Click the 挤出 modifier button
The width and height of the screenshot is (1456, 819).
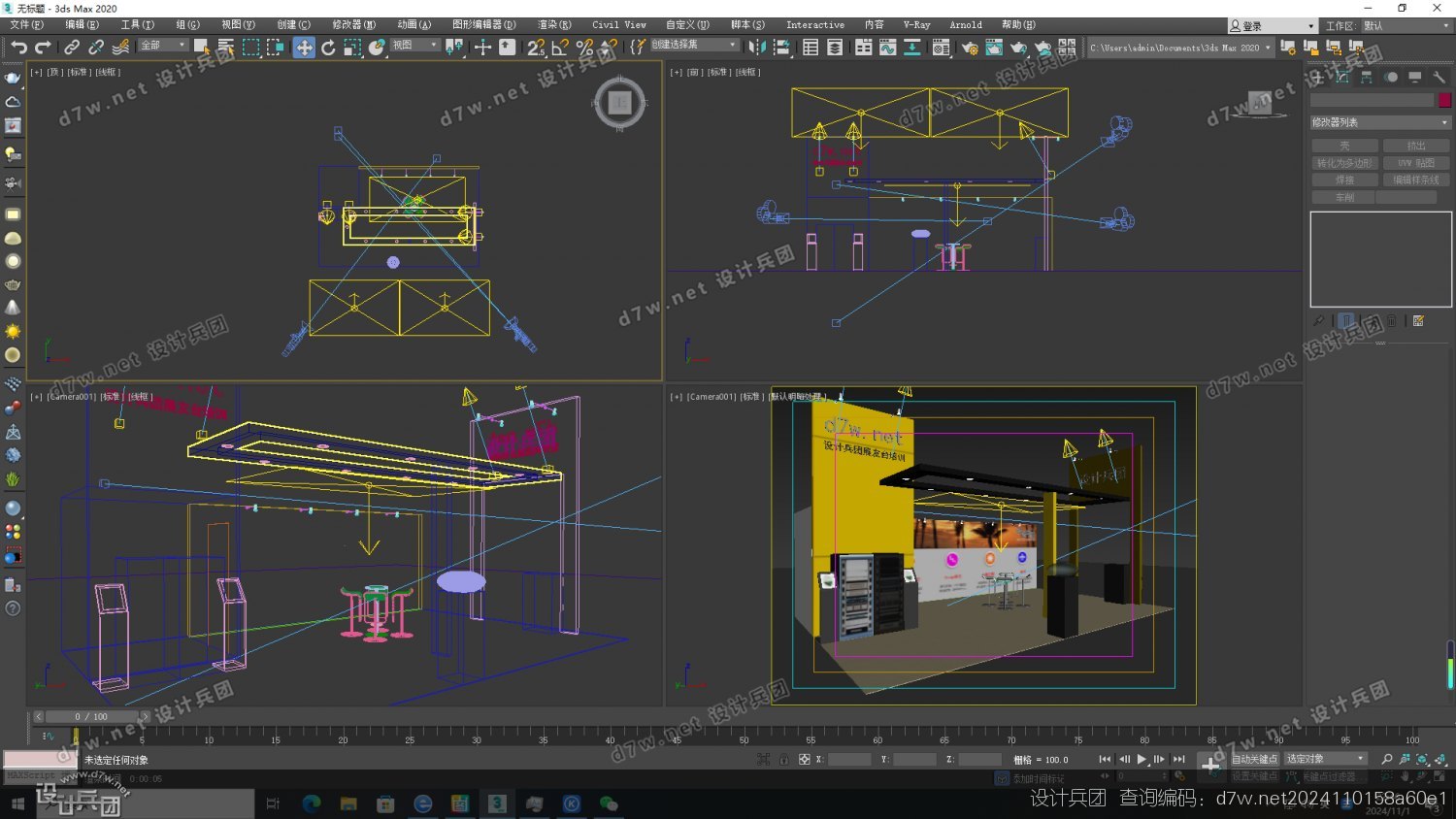[x=1416, y=146]
